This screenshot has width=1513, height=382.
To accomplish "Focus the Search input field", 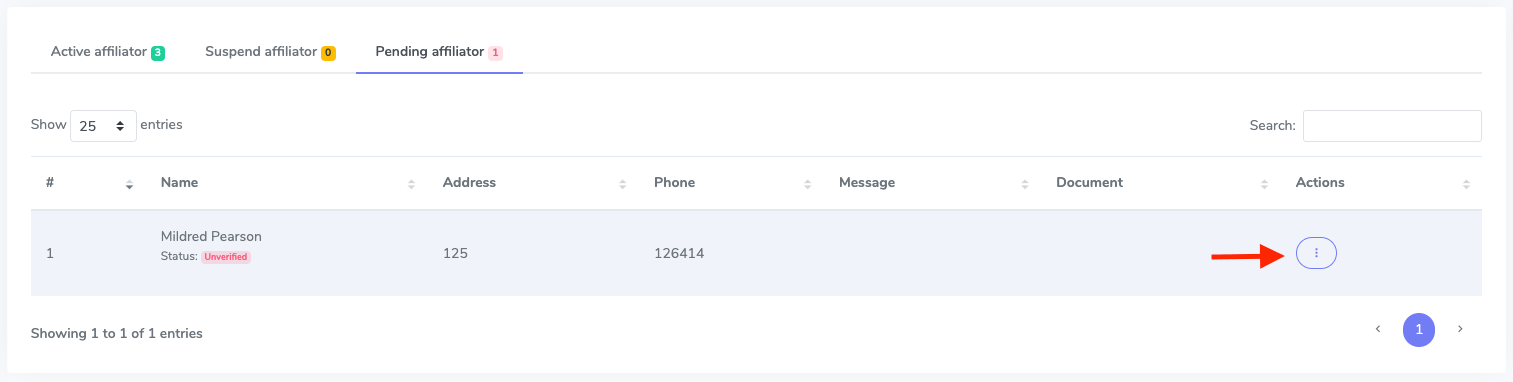I will click(1392, 126).
